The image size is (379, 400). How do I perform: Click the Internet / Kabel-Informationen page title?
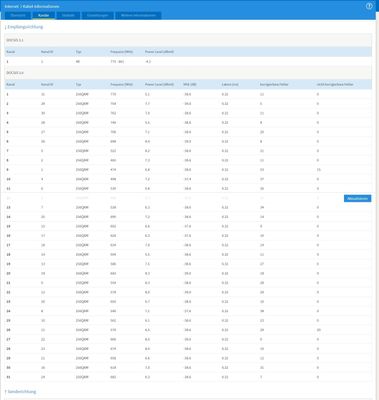click(32, 6)
